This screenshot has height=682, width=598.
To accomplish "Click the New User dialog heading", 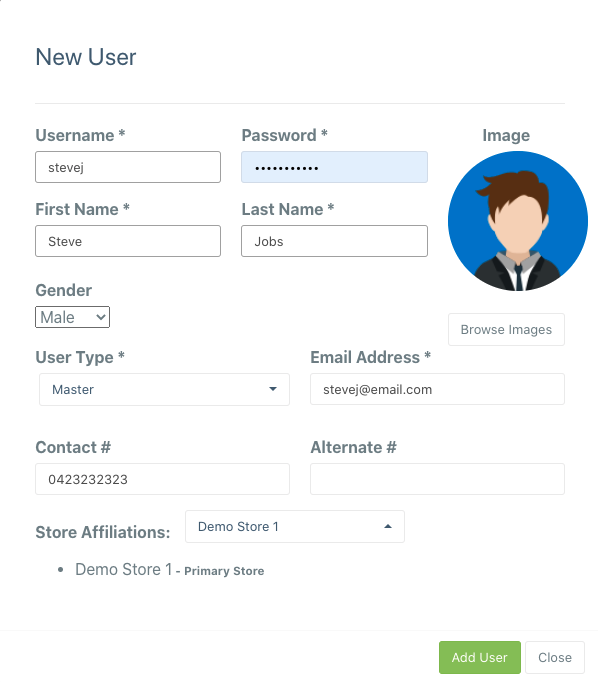I will click(86, 57).
